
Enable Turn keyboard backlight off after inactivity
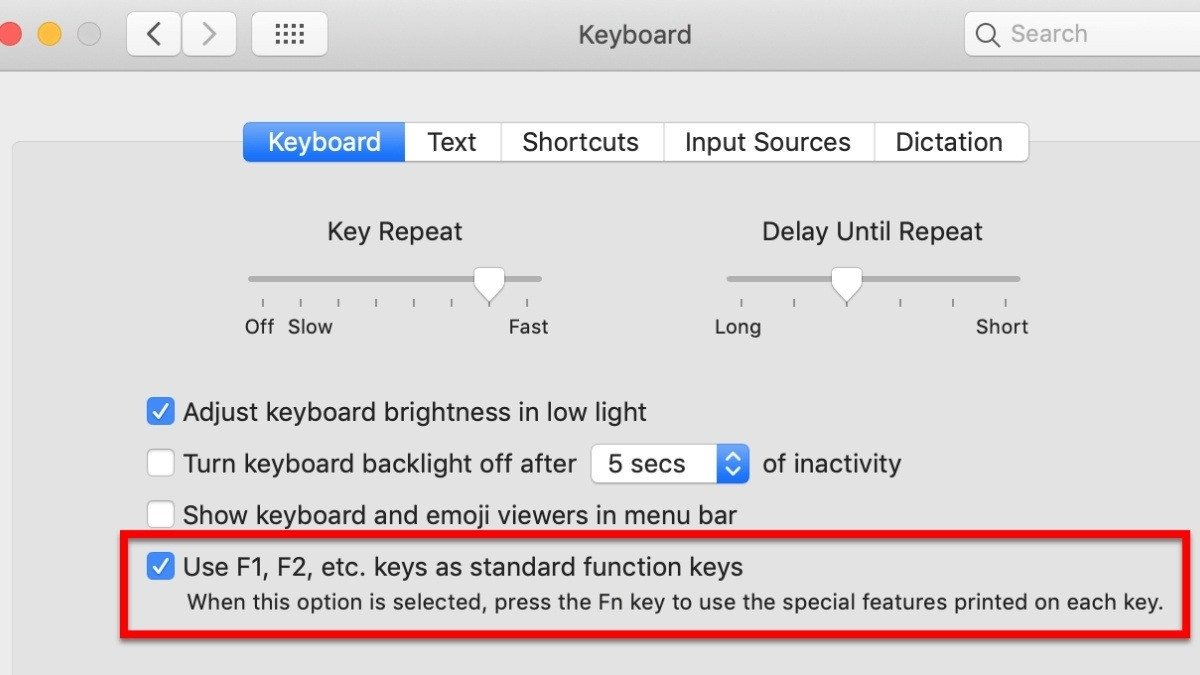point(161,463)
